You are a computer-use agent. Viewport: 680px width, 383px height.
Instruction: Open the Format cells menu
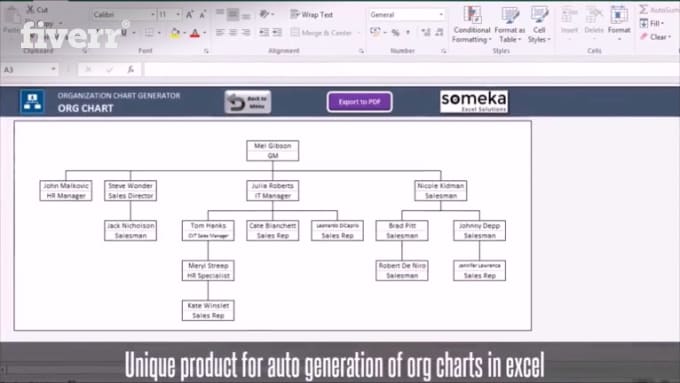619,24
